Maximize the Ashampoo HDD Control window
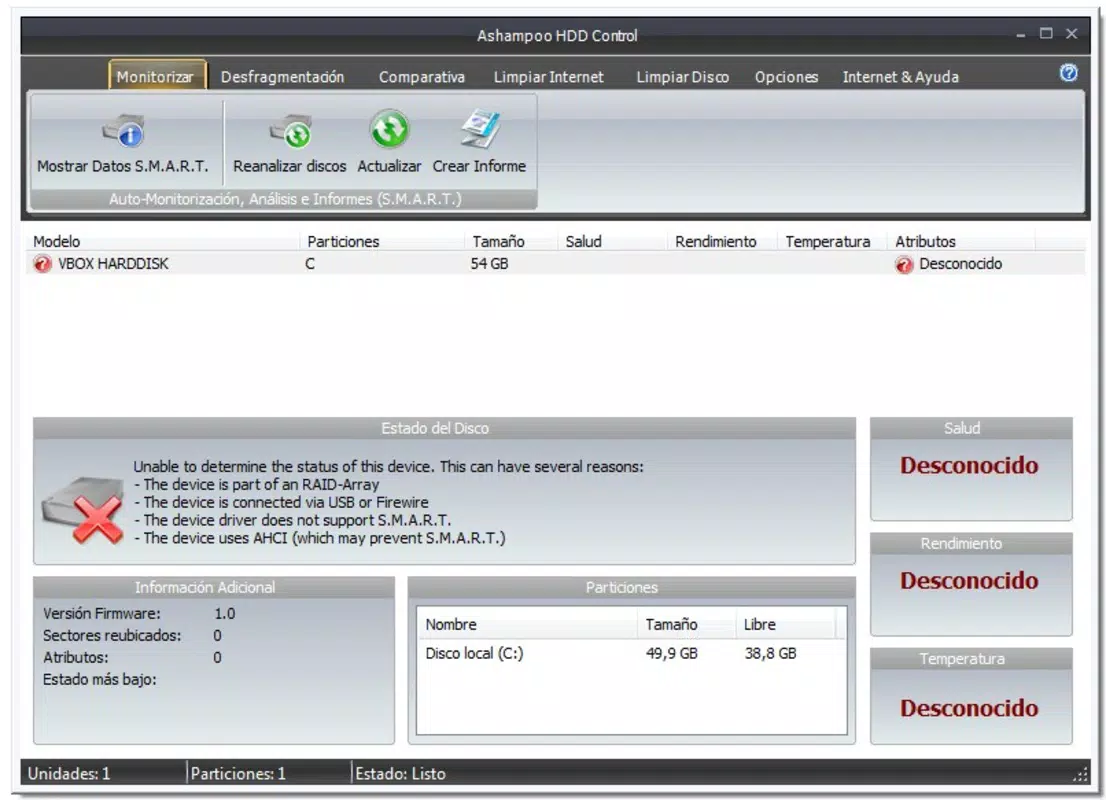The height and width of the screenshot is (800, 1106). click(x=1046, y=33)
